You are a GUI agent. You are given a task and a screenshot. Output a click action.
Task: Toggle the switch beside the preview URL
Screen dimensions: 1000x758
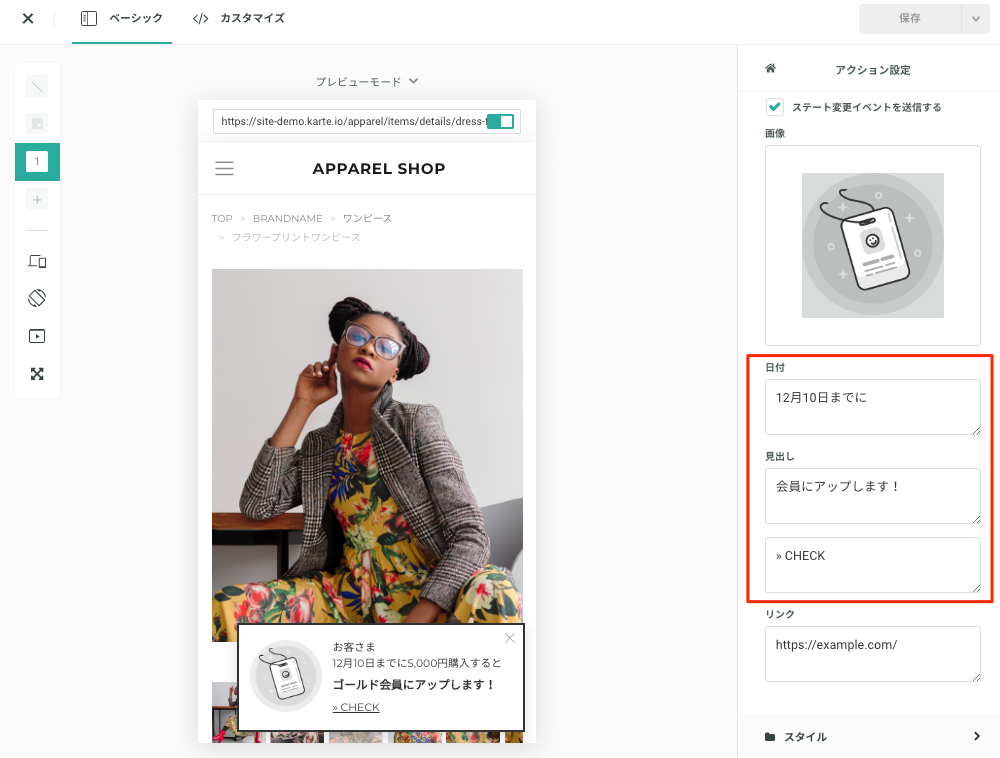tap(501, 121)
